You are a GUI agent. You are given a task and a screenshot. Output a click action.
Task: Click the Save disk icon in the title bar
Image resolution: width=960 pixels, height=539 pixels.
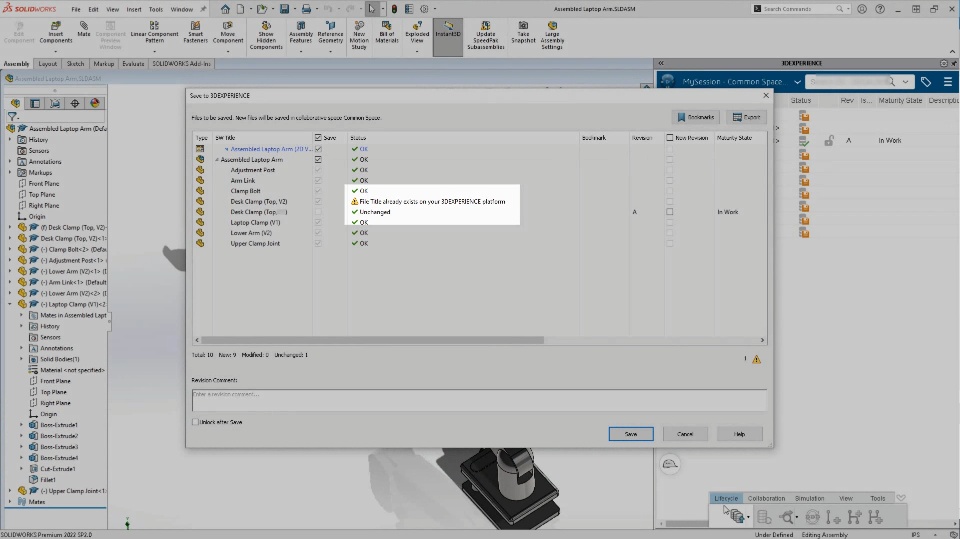pos(284,9)
